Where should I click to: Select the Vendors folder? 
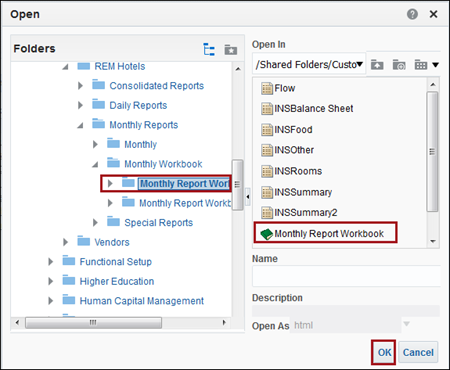click(112, 242)
